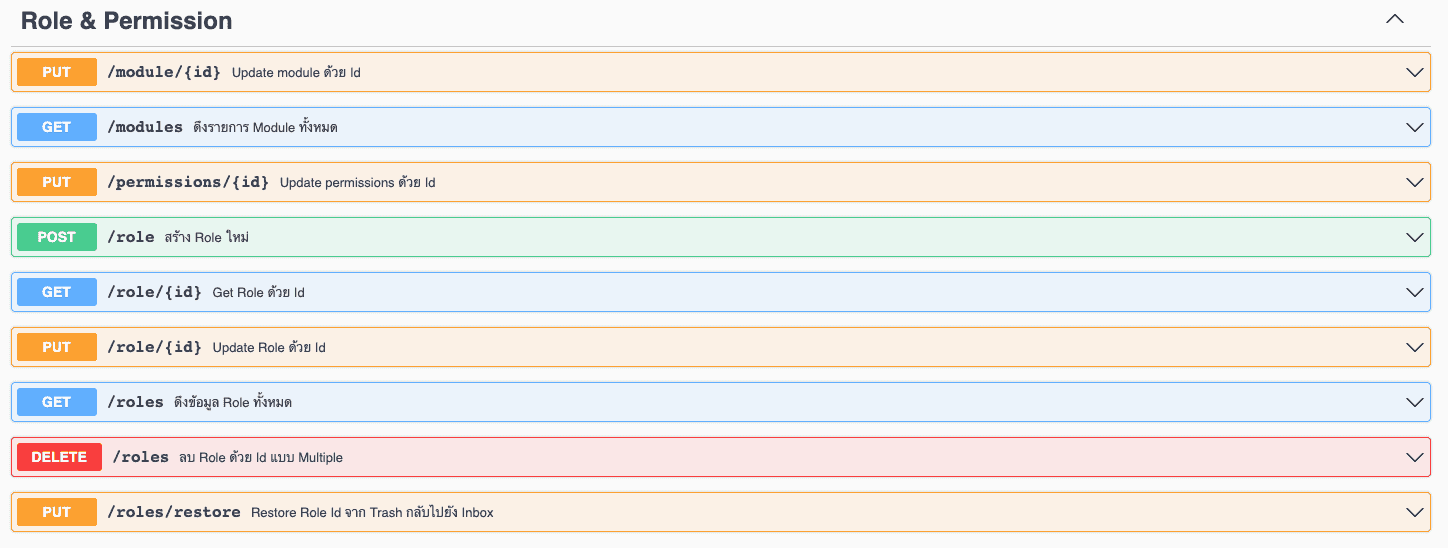Viewport: 1448px width, 548px height.
Task: Click the PUT badge for /permissions/{id}
Action: [x=57, y=182]
